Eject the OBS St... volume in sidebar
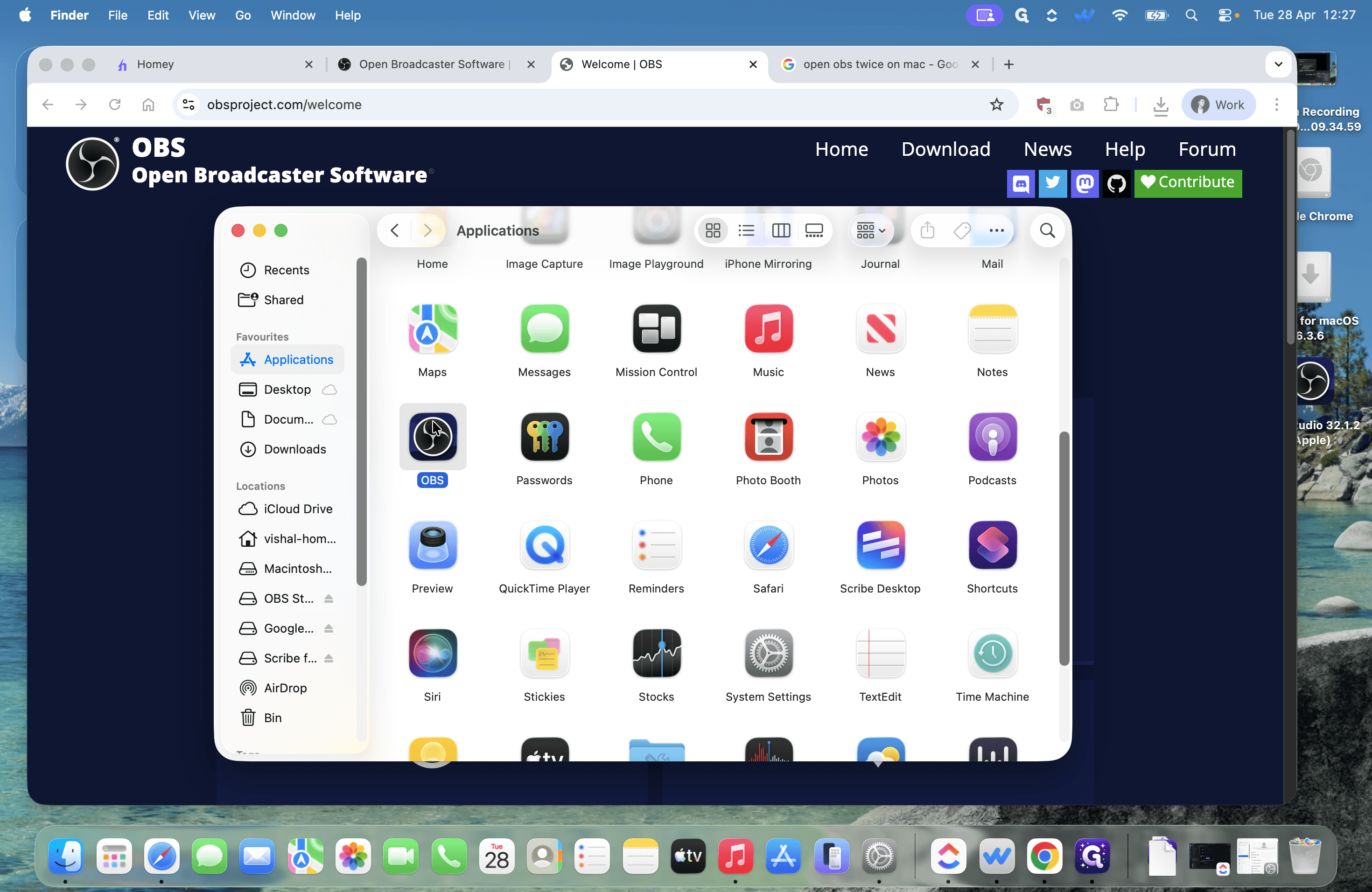1372x892 pixels. [329, 598]
